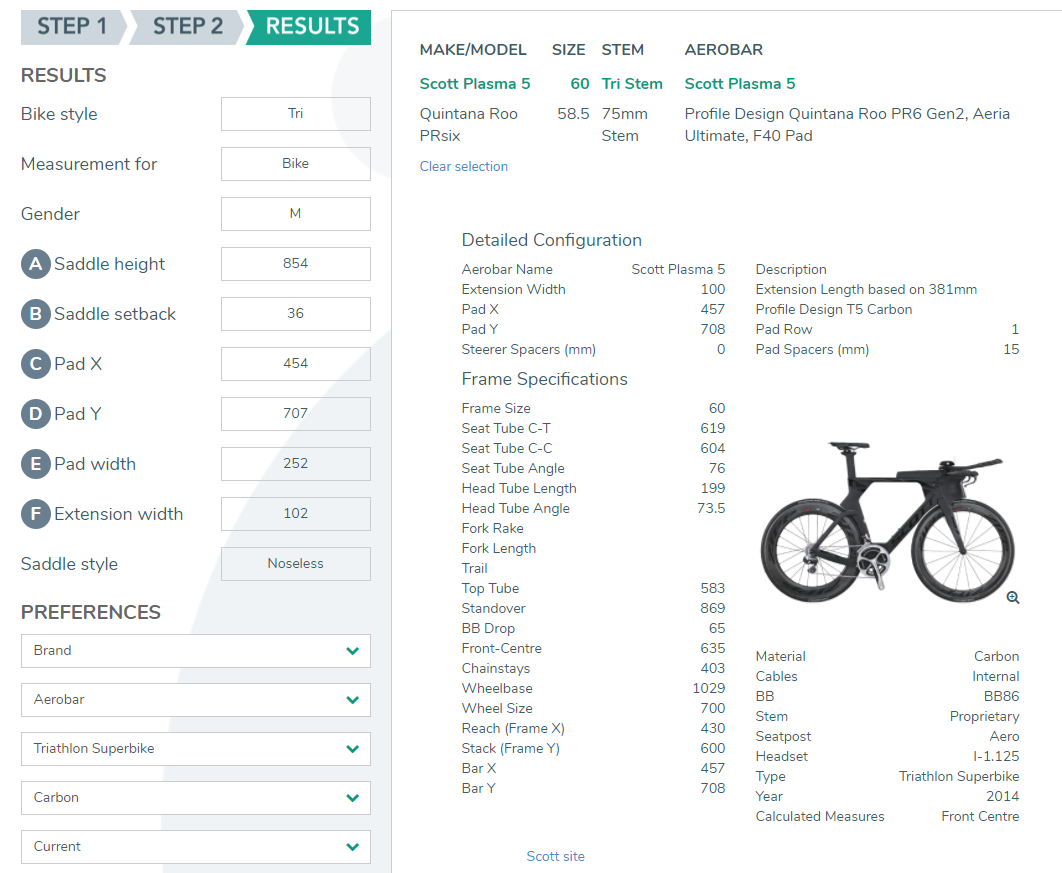Click the SIZE column header

pyautogui.click(x=568, y=50)
